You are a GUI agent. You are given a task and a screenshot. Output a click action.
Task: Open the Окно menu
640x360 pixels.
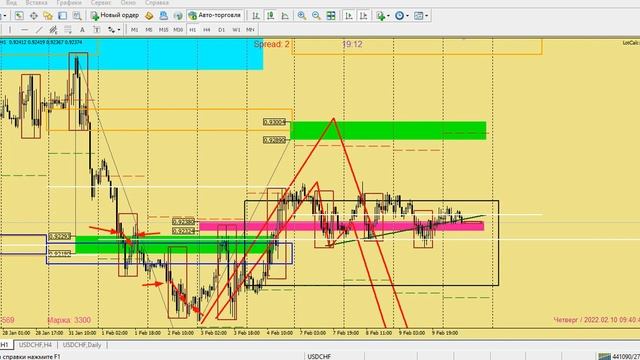[x=128, y=2]
